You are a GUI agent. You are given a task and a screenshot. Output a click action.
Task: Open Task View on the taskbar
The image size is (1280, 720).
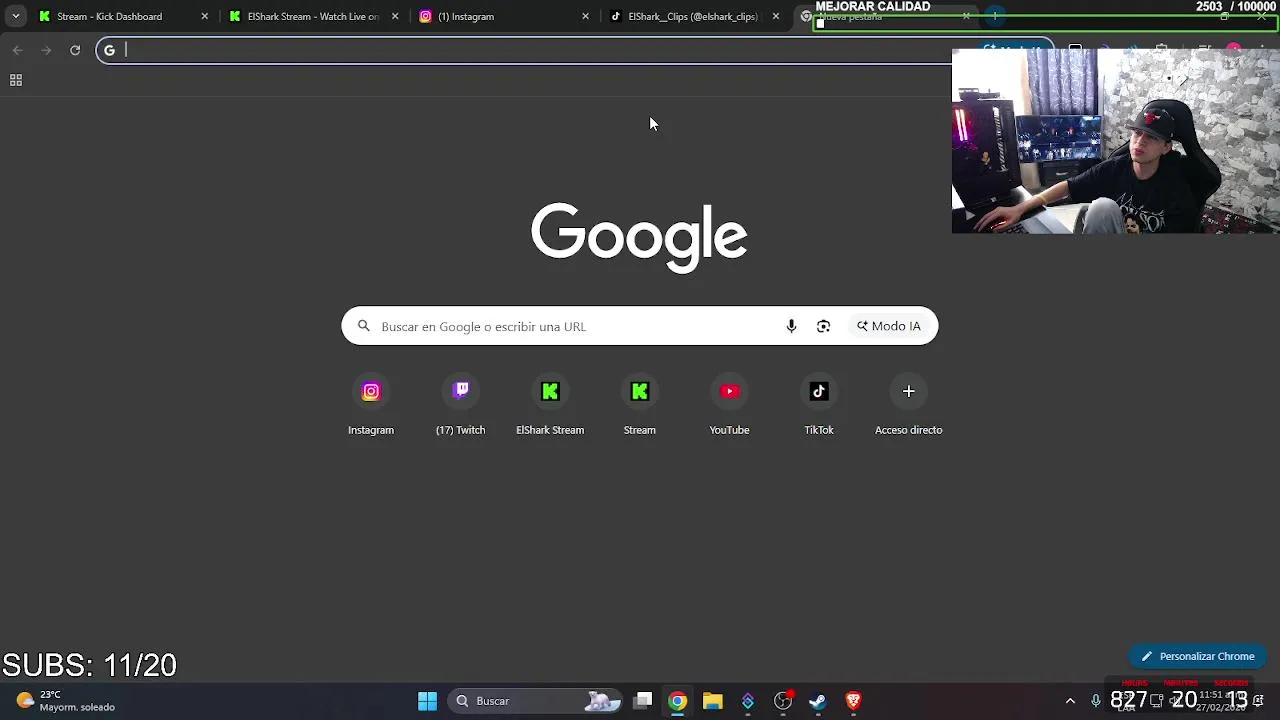pos(643,701)
